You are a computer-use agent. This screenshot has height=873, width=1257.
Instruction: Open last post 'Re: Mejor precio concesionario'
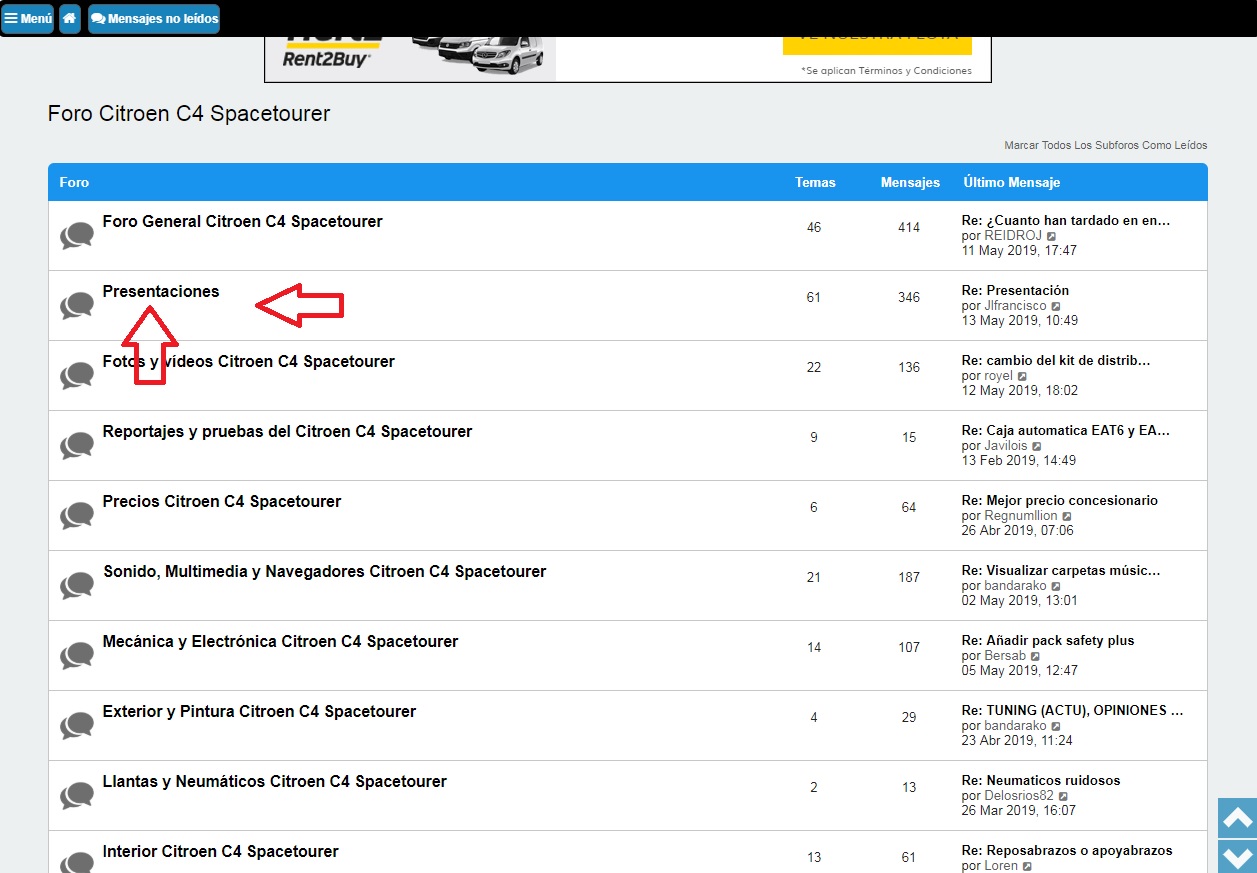[1059, 500]
